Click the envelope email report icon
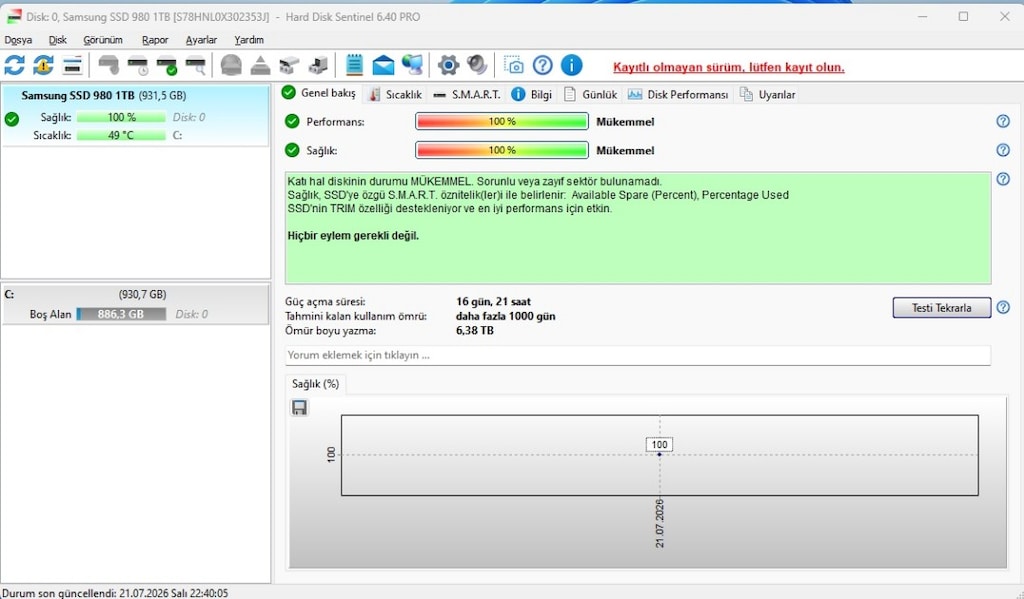Viewport: 1024px width, 599px height. click(x=383, y=65)
